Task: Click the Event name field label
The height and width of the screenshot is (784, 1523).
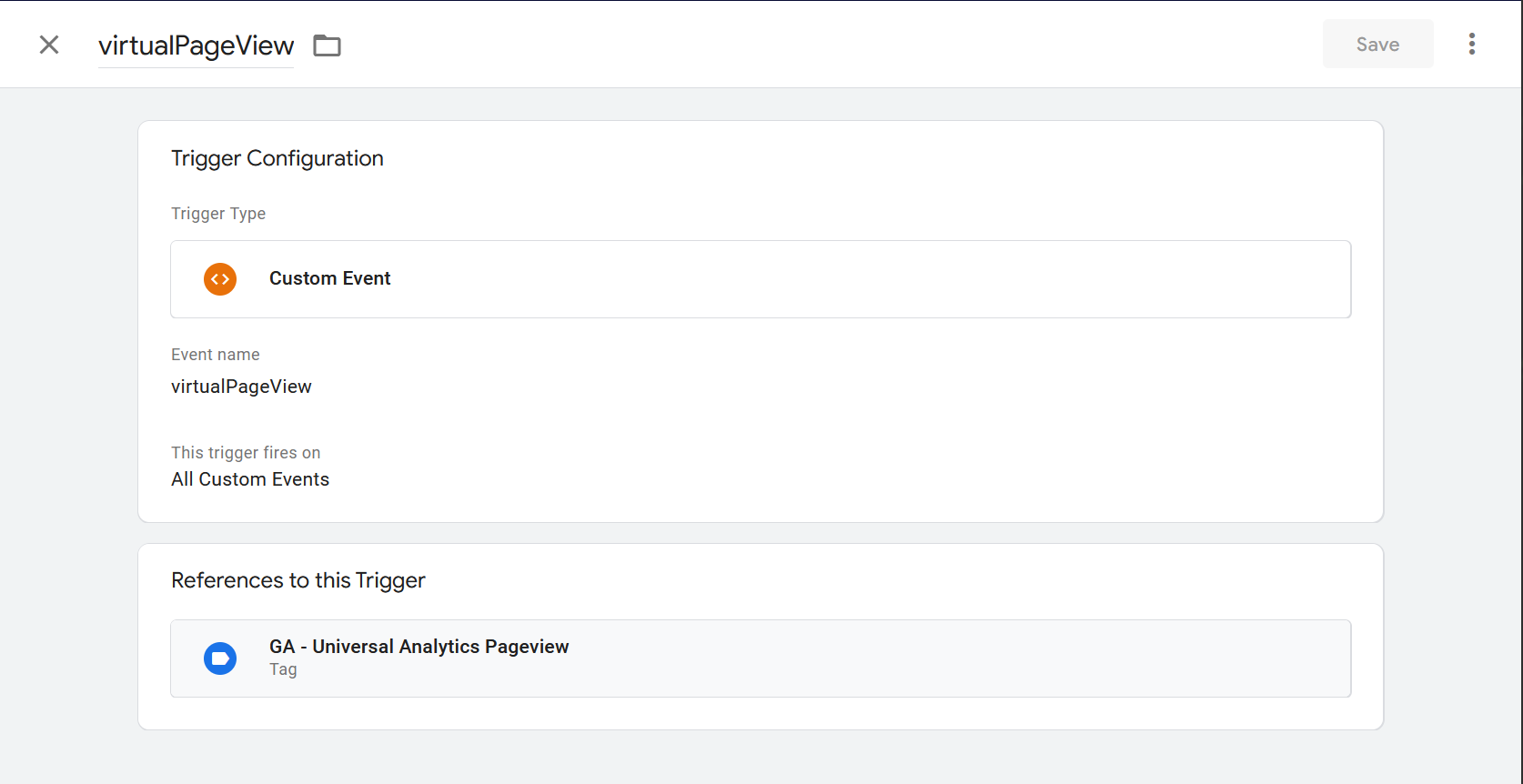Action: [x=216, y=355]
